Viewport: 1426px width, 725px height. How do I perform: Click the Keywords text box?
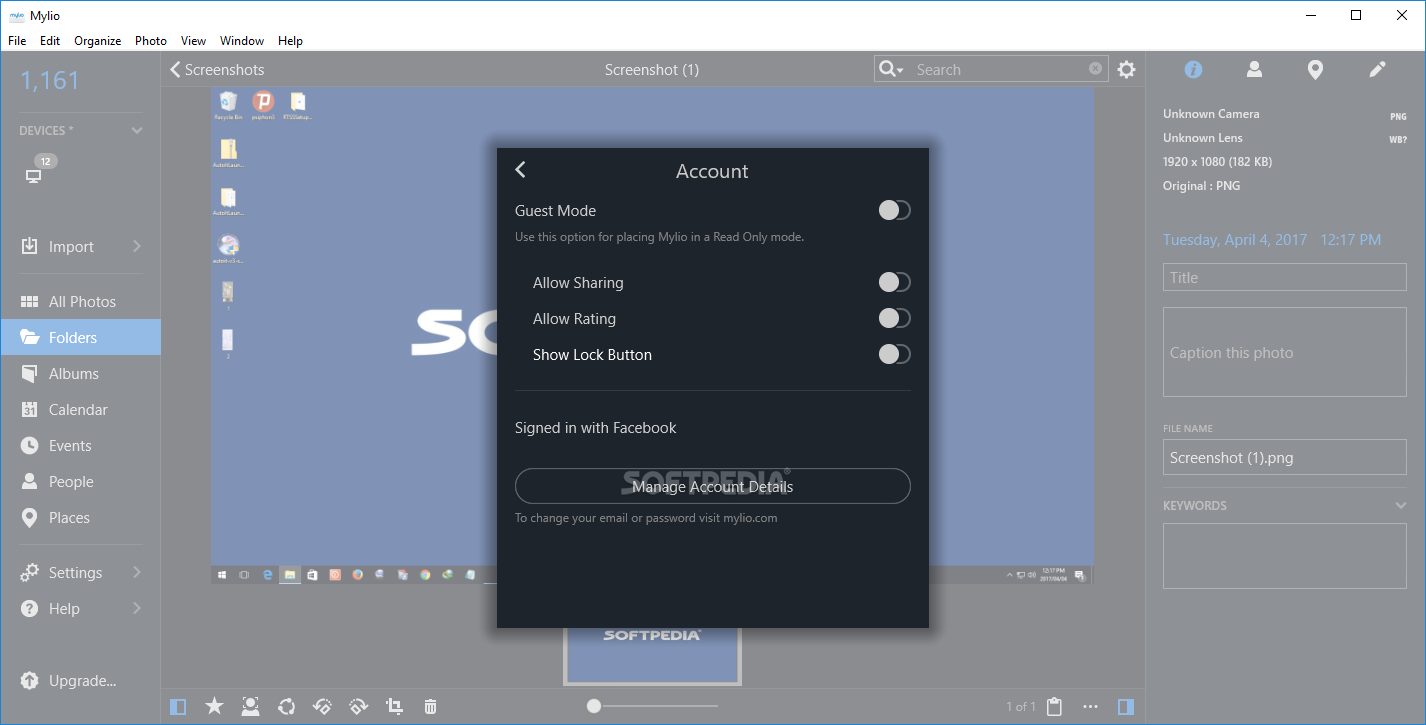pyautogui.click(x=1284, y=555)
